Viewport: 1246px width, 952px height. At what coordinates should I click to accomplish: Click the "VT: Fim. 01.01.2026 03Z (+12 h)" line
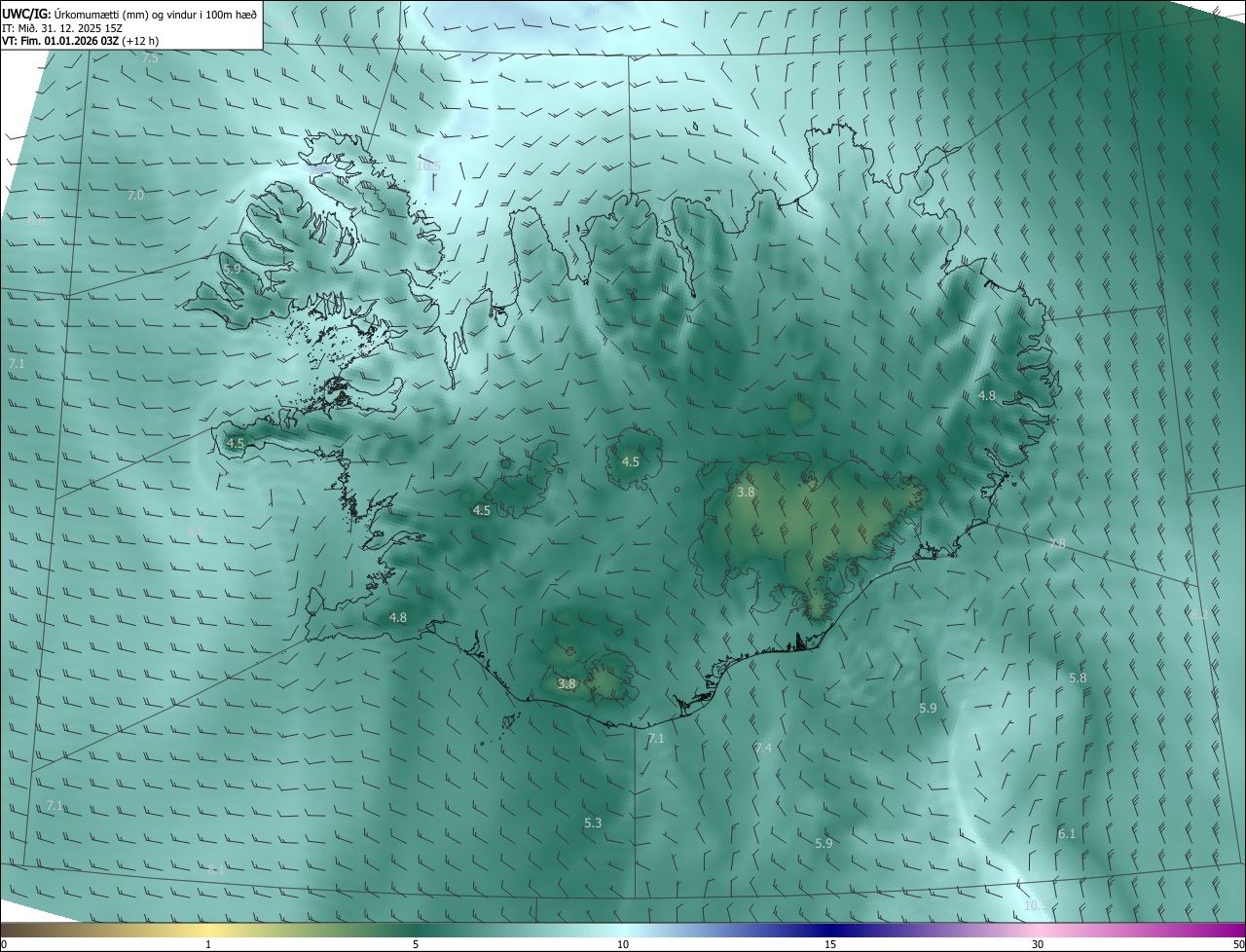coord(80,41)
